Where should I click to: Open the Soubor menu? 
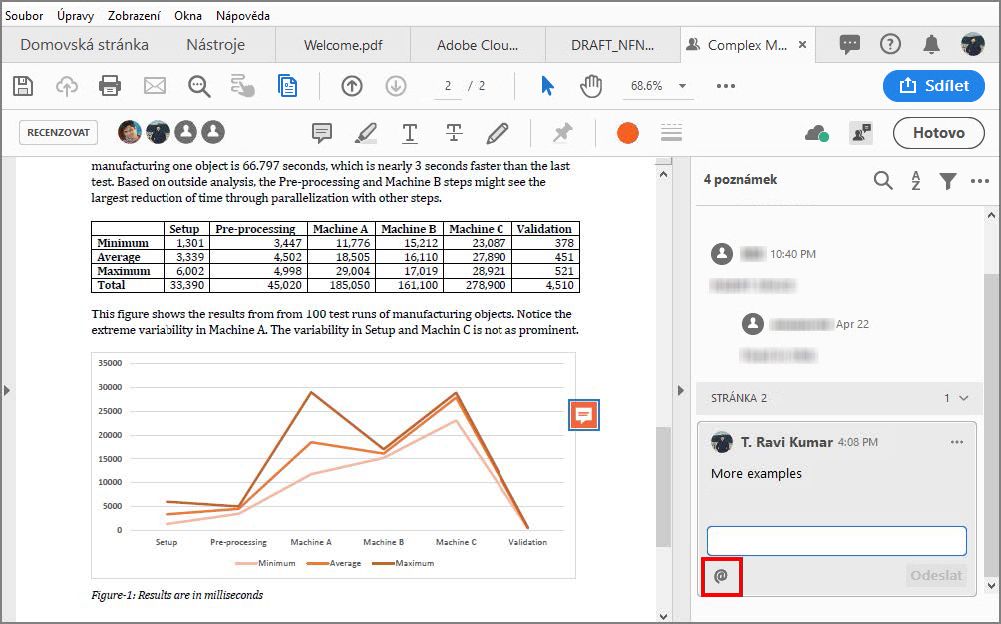(24, 15)
